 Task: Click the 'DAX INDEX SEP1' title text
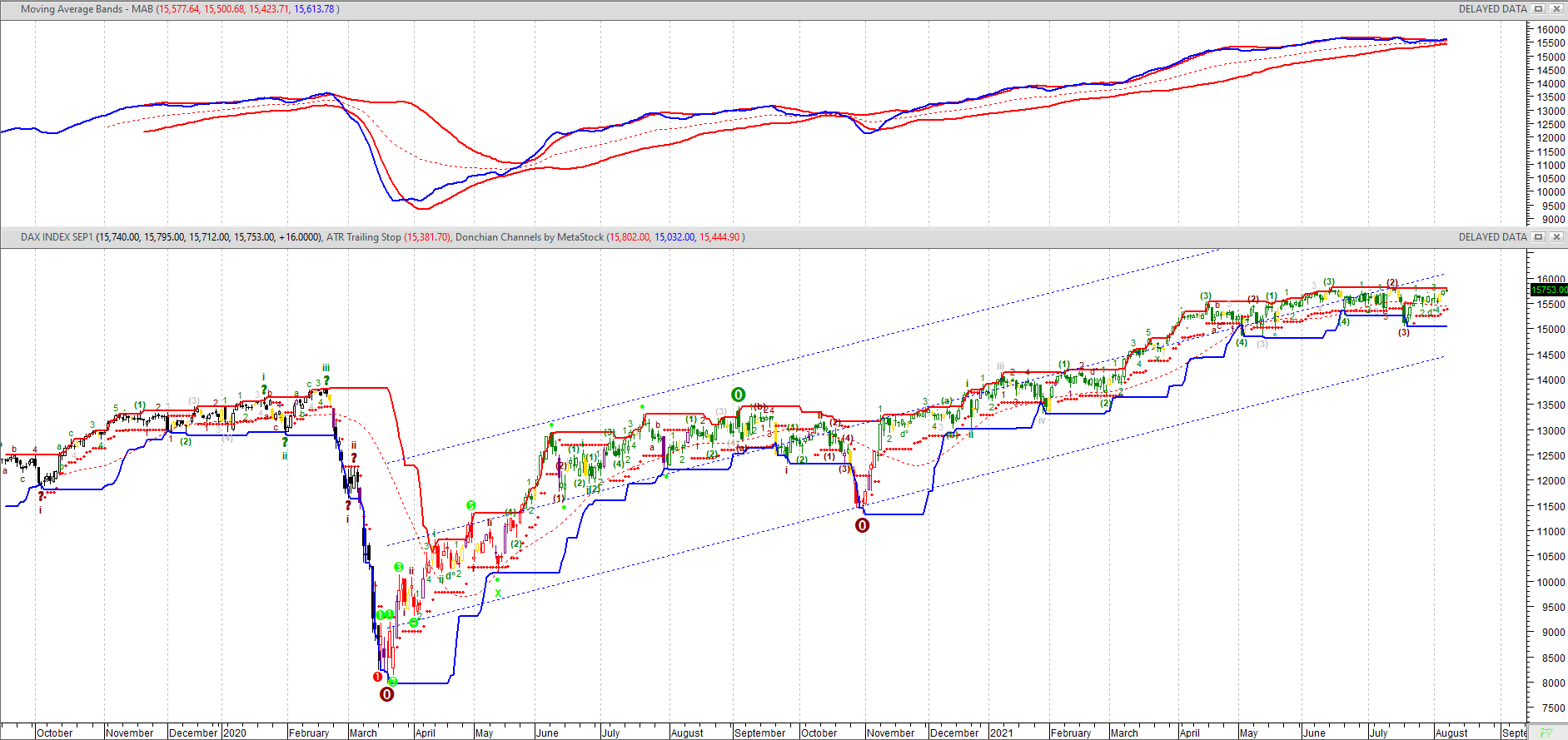click(57, 237)
